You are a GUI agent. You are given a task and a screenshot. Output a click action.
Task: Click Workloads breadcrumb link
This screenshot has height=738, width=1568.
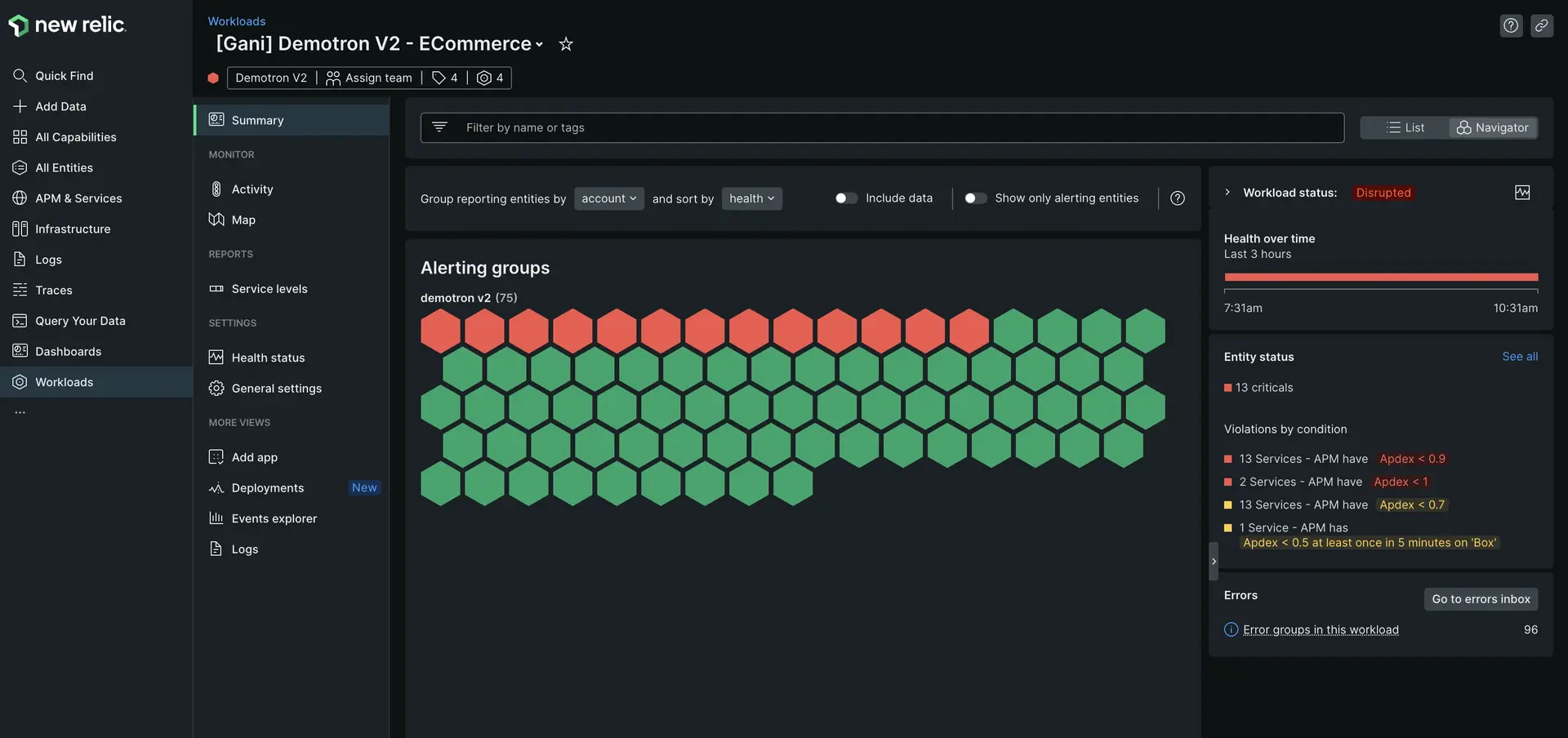point(237,21)
